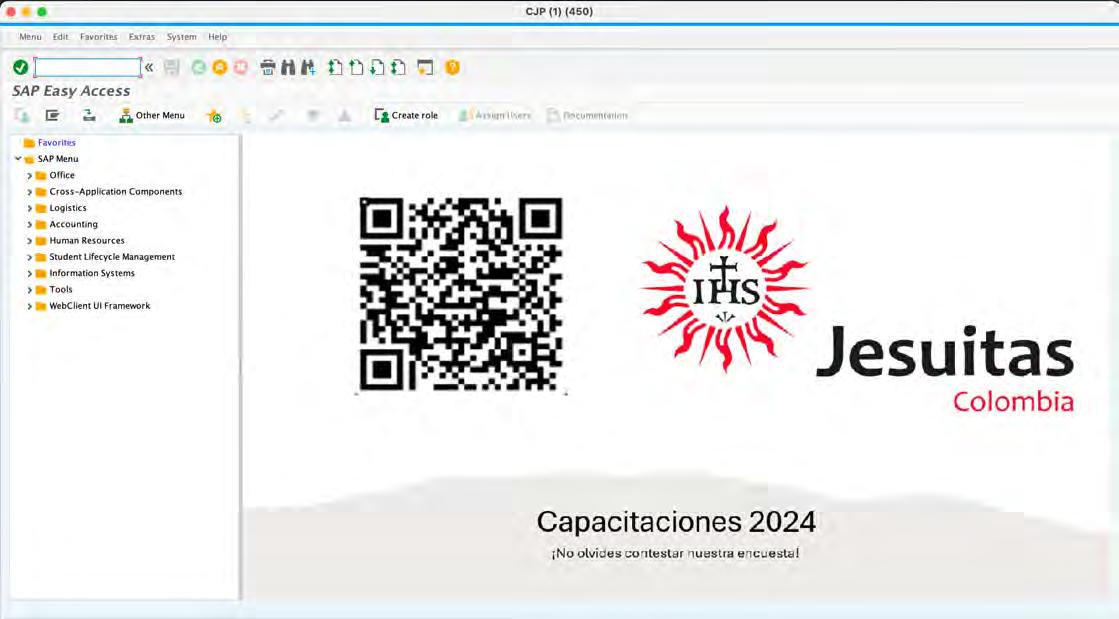Image resolution: width=1119 pixels, height=619 pixels.
Task: Click the User Menu icon
Action: pyautogui.click(x=22, y=115)
